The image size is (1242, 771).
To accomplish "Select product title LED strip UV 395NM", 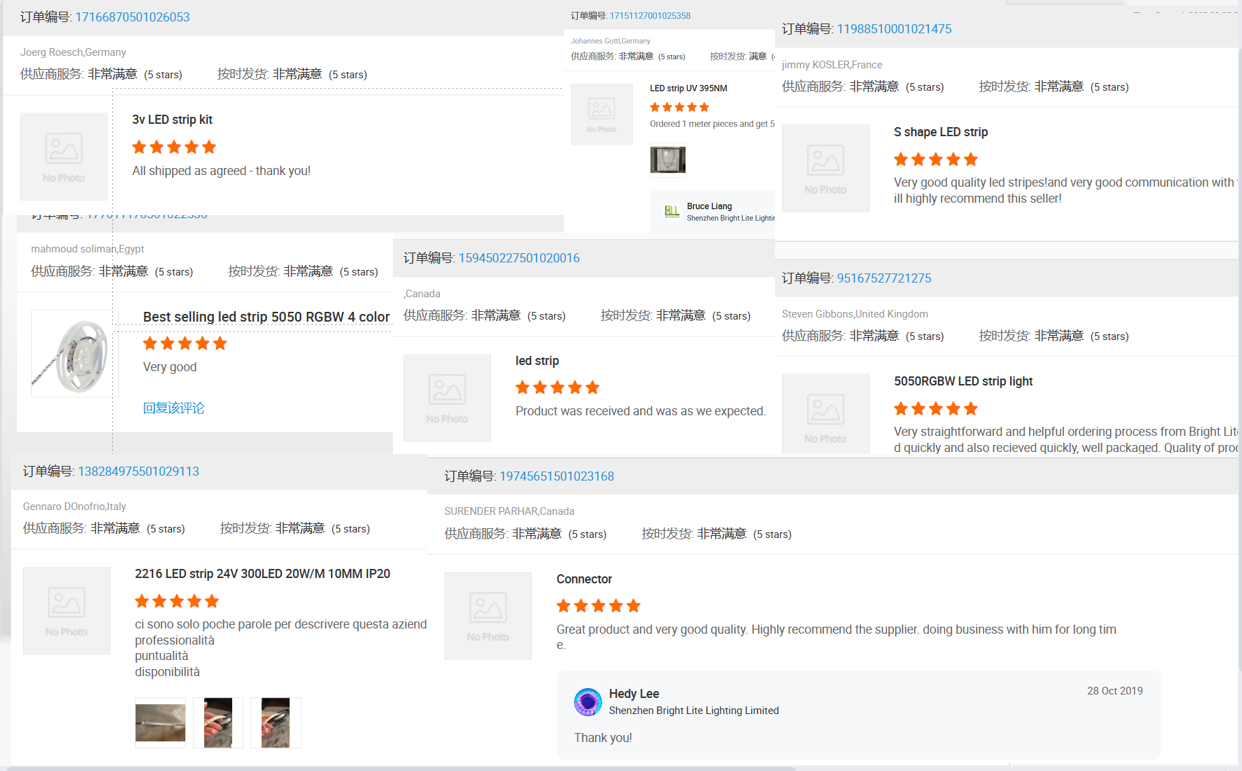I will tap(688, 88).
